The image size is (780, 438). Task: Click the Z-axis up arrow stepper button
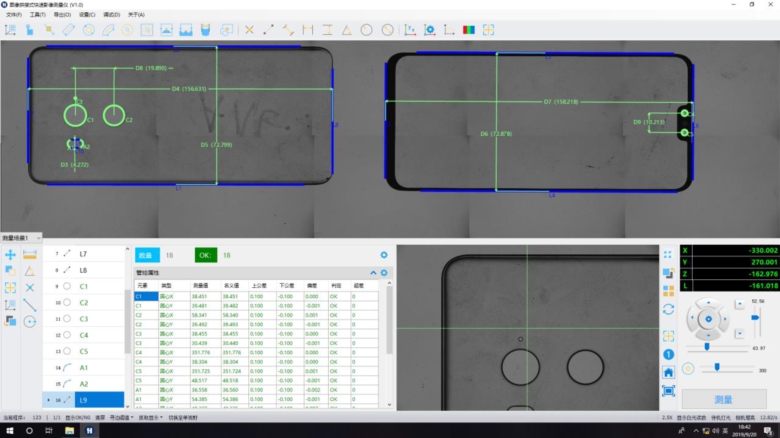[x=739, y=304]
